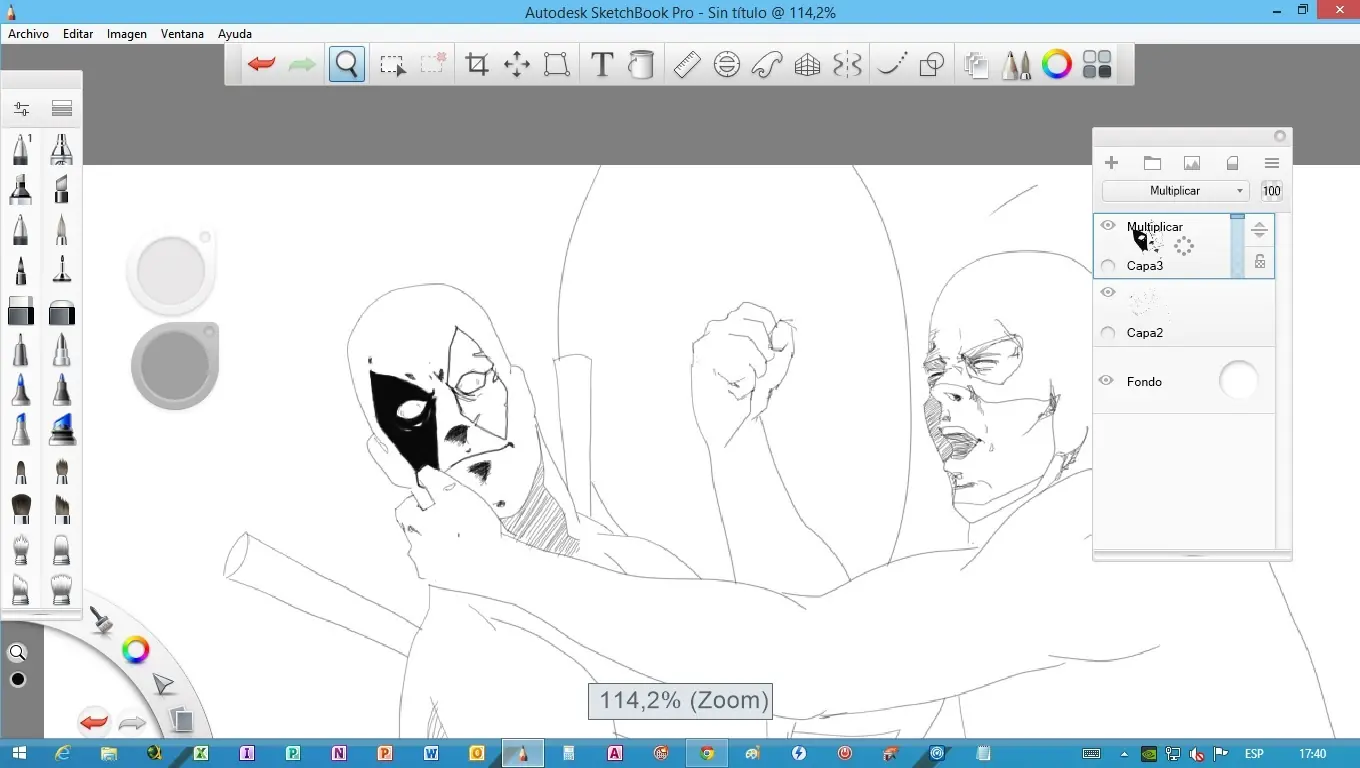
Task: Open the Imagen menu
Action: pos(127,34)
